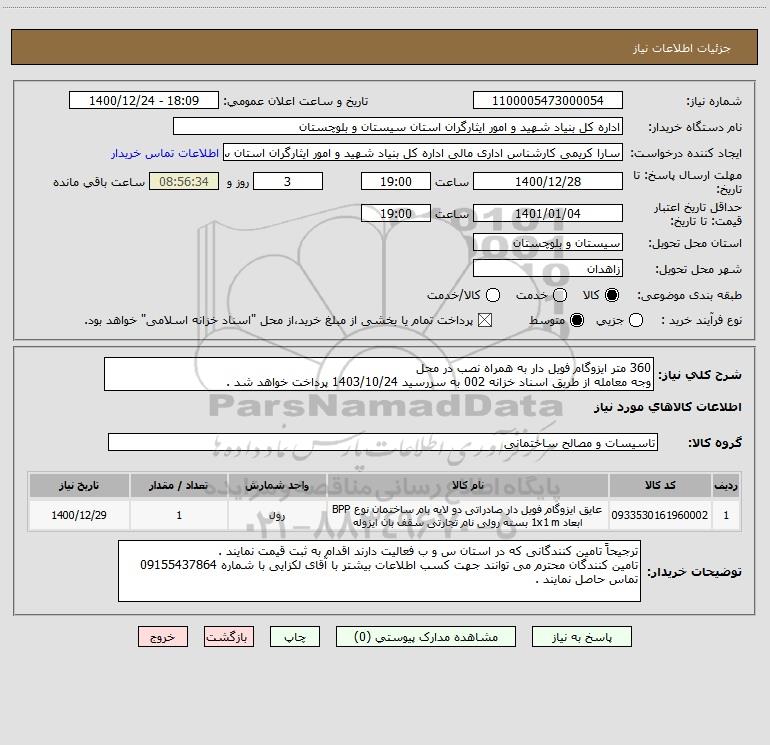Click the بازگشت back button
Viewport: 770px width, 745px height.
[x=229, y=637]
